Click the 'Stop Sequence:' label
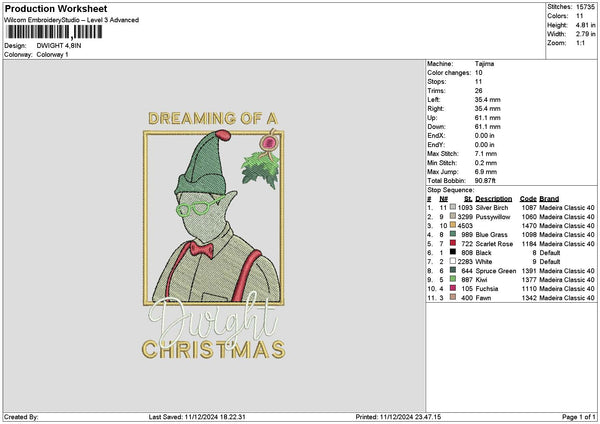 point(450,190)
